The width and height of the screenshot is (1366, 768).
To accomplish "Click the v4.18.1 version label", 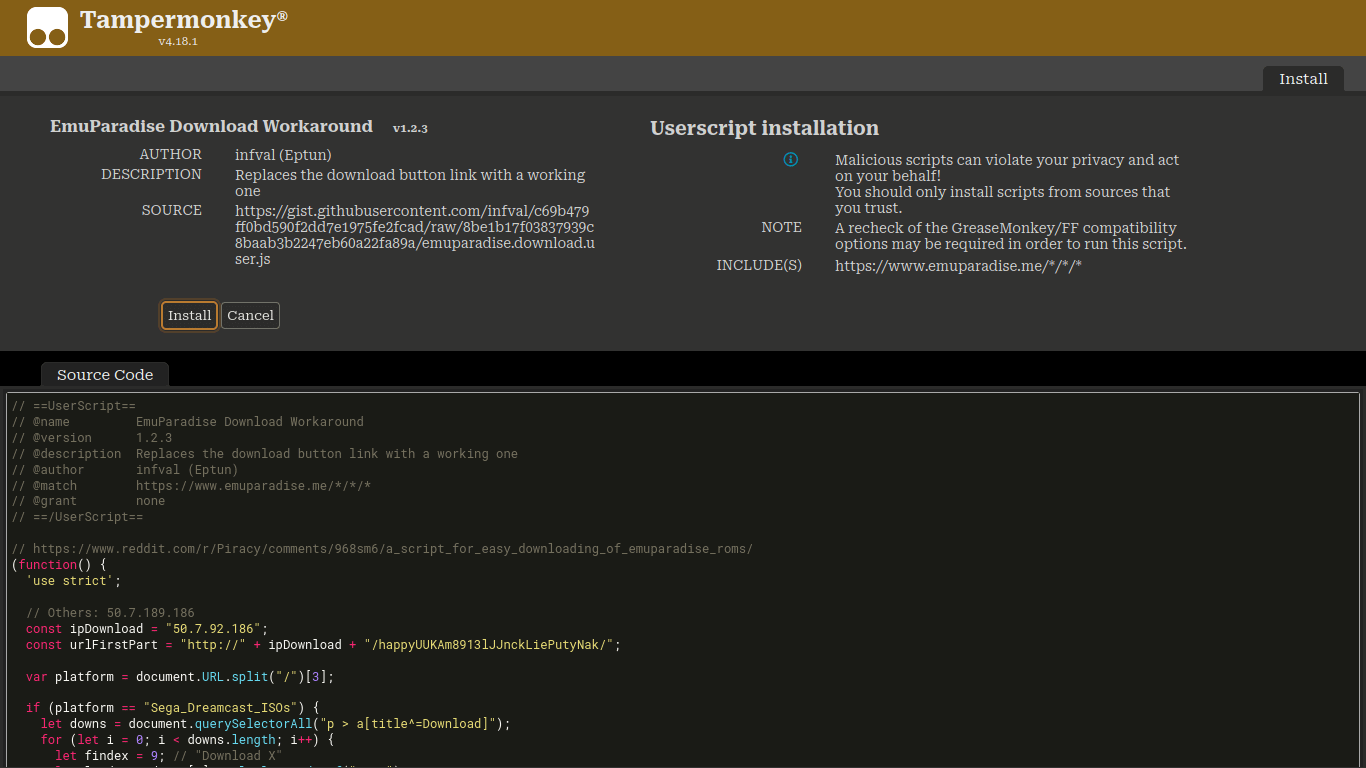I will [178, 42].
